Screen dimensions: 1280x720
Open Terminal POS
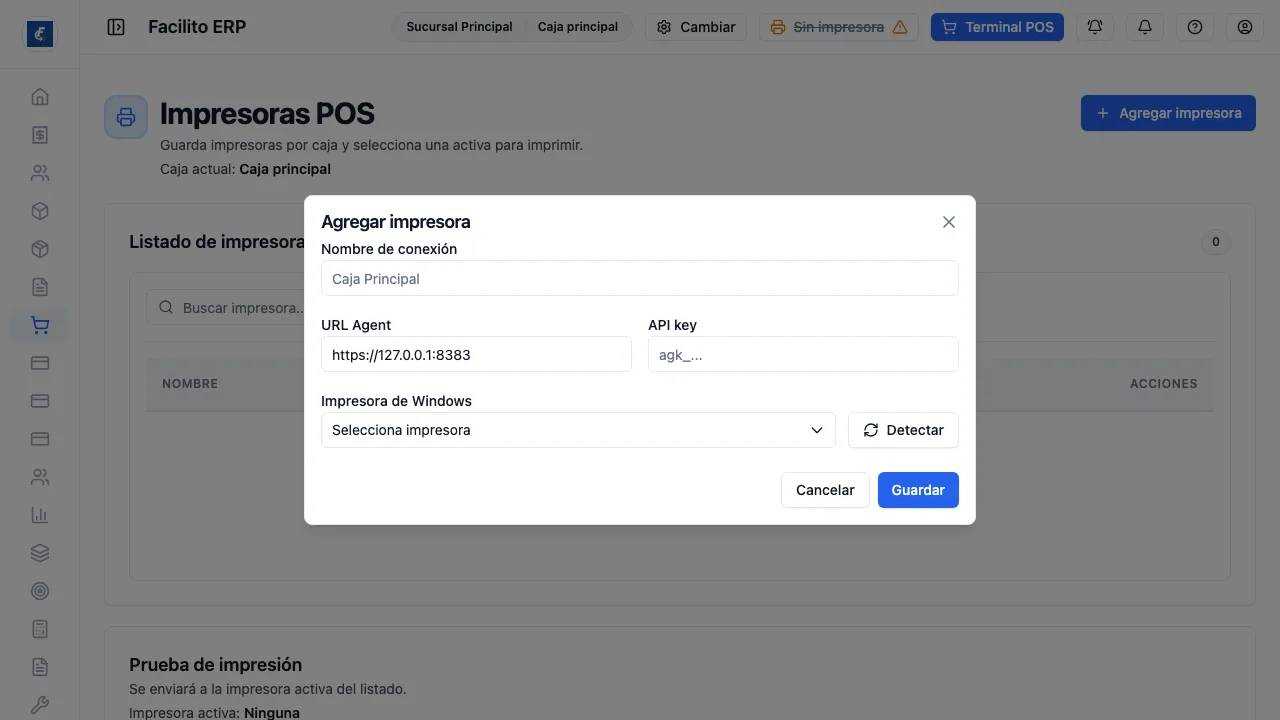tap(997, 27)
